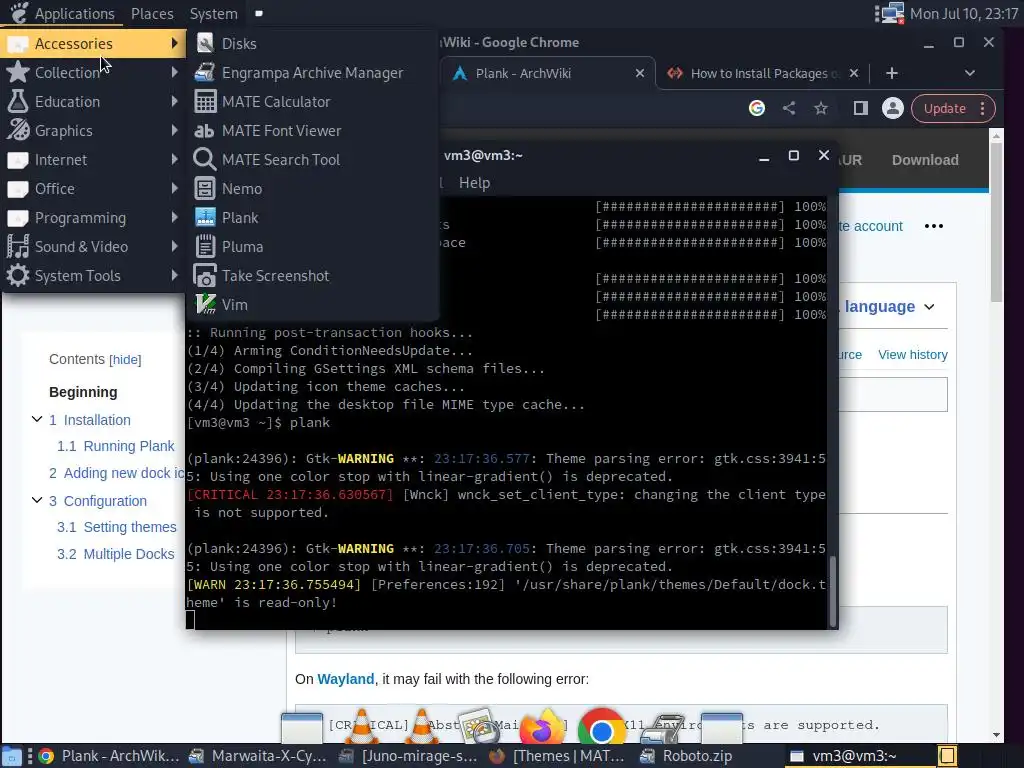Expand the Collection submenu
Viewport: 1024px width, 768px height.
[x=93, y=72]
